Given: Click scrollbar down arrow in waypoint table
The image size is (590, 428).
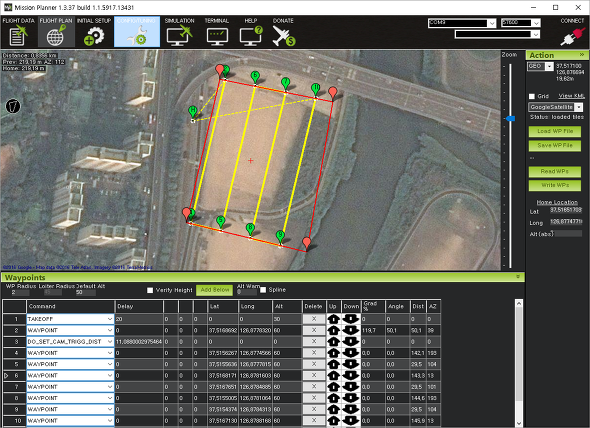Looking at the screenshot, I should click(519, 423).
